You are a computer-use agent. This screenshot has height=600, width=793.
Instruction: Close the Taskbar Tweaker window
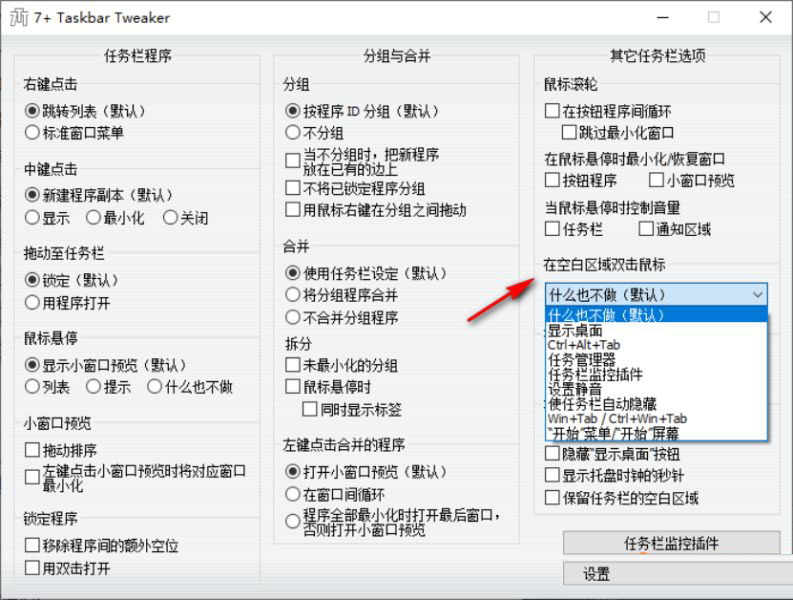(x=765, y=18)
